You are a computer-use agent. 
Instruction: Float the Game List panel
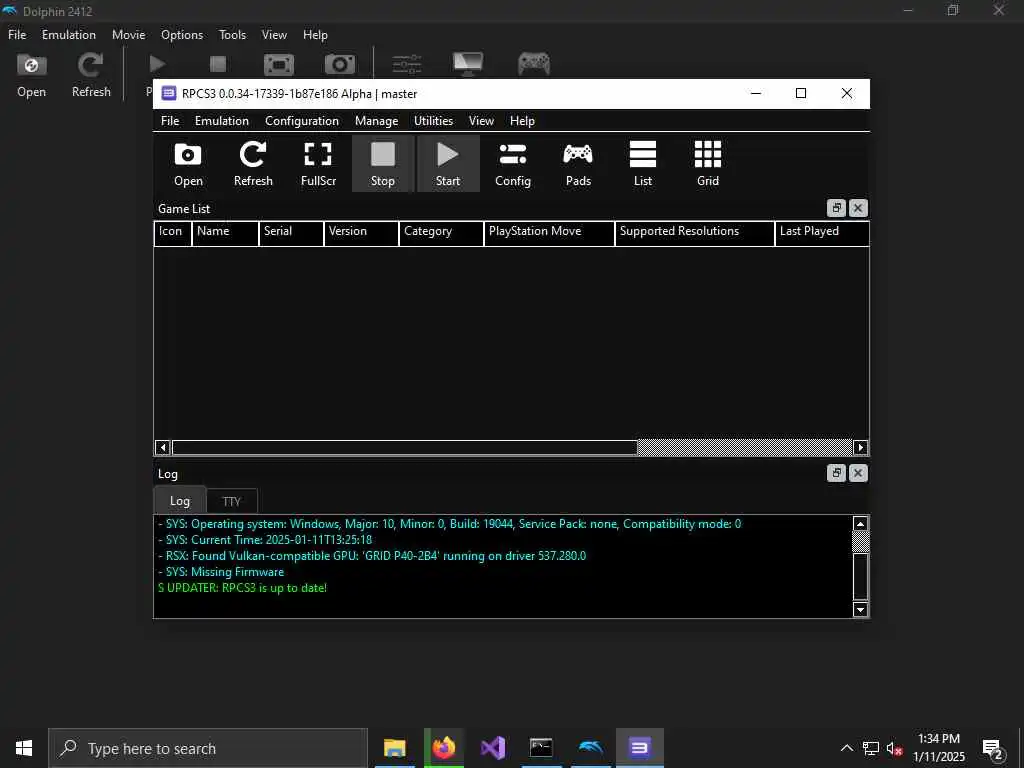(837, 208)
